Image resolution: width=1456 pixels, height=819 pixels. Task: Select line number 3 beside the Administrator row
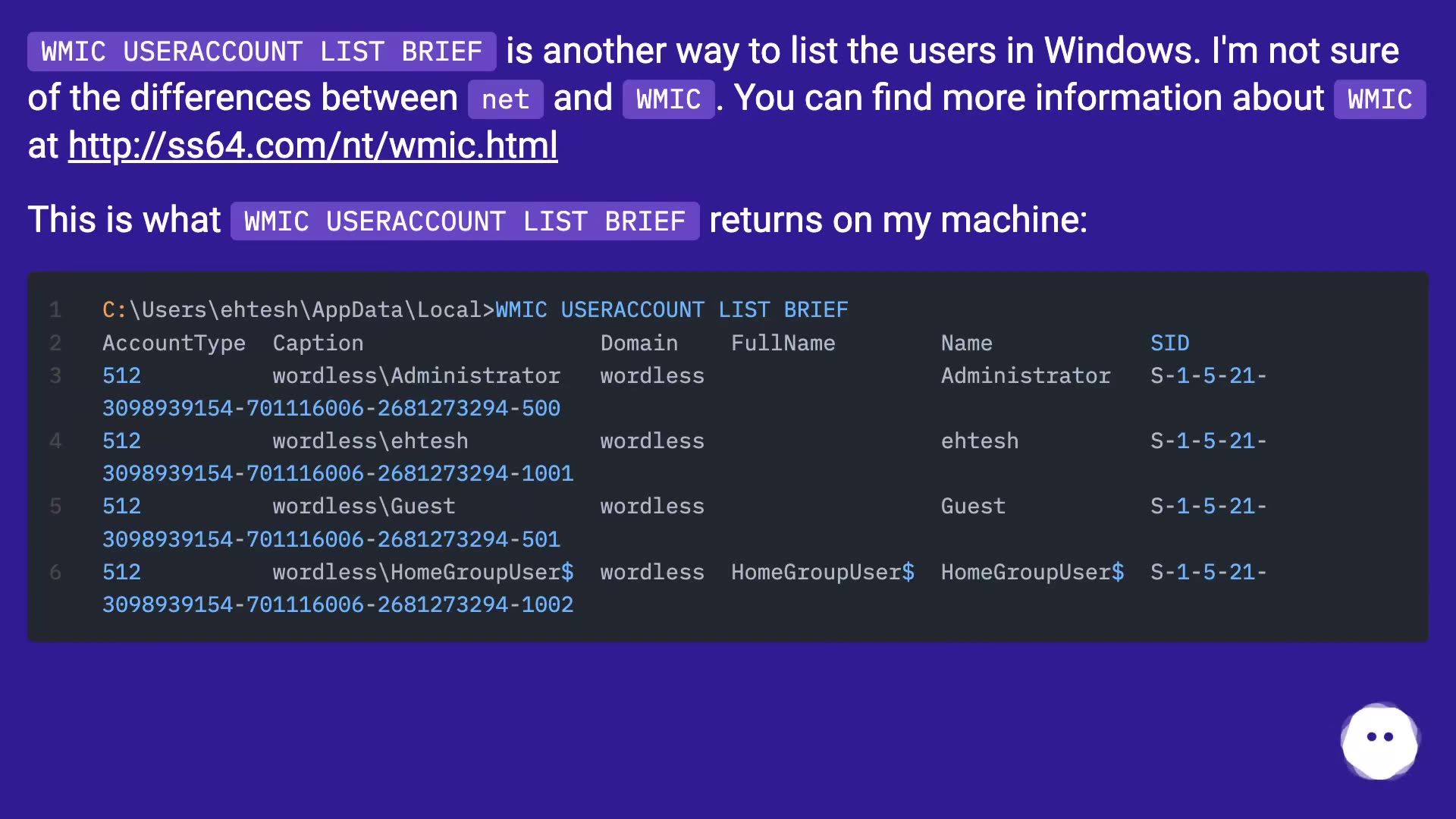coord(55,375)
